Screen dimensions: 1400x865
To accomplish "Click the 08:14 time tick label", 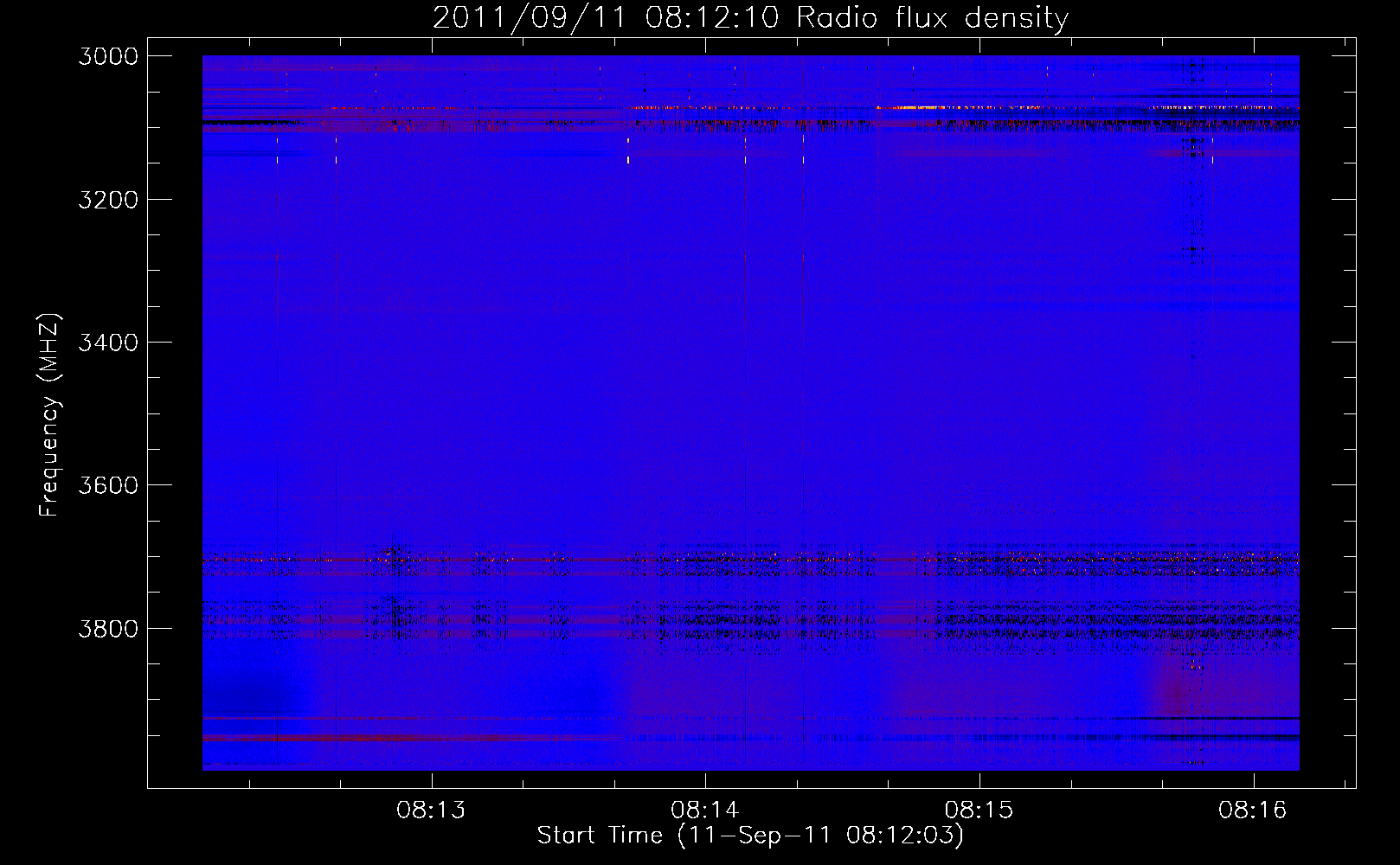I will 705,811.
